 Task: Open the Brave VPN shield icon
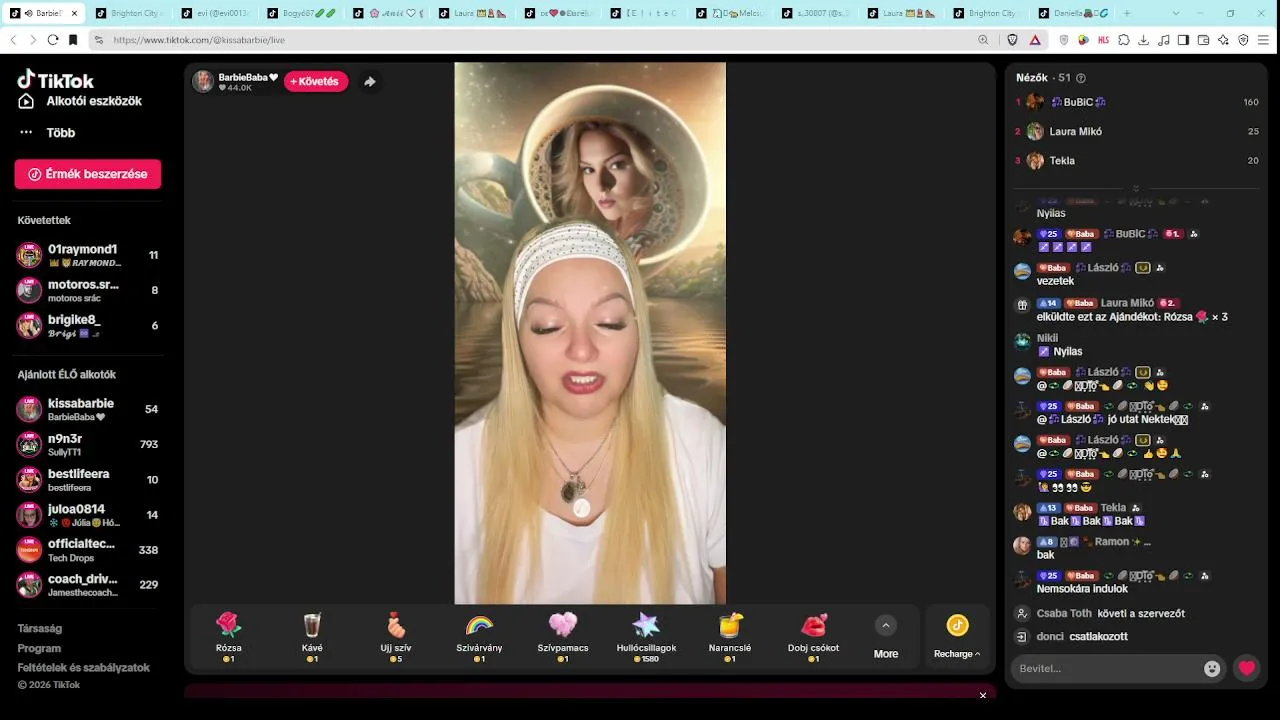[1244, 40]
